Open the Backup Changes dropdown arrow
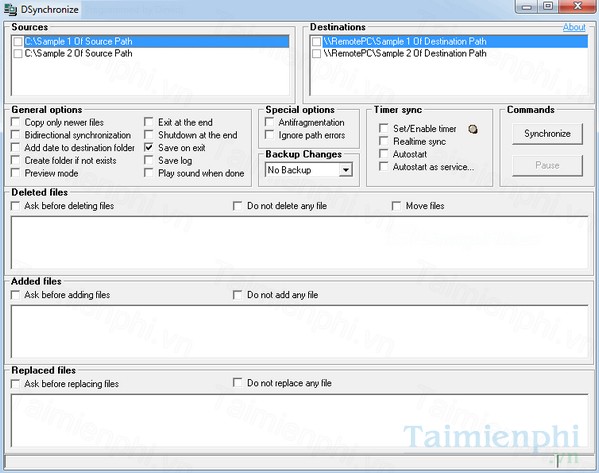599x473 pixels. [345, 170]
